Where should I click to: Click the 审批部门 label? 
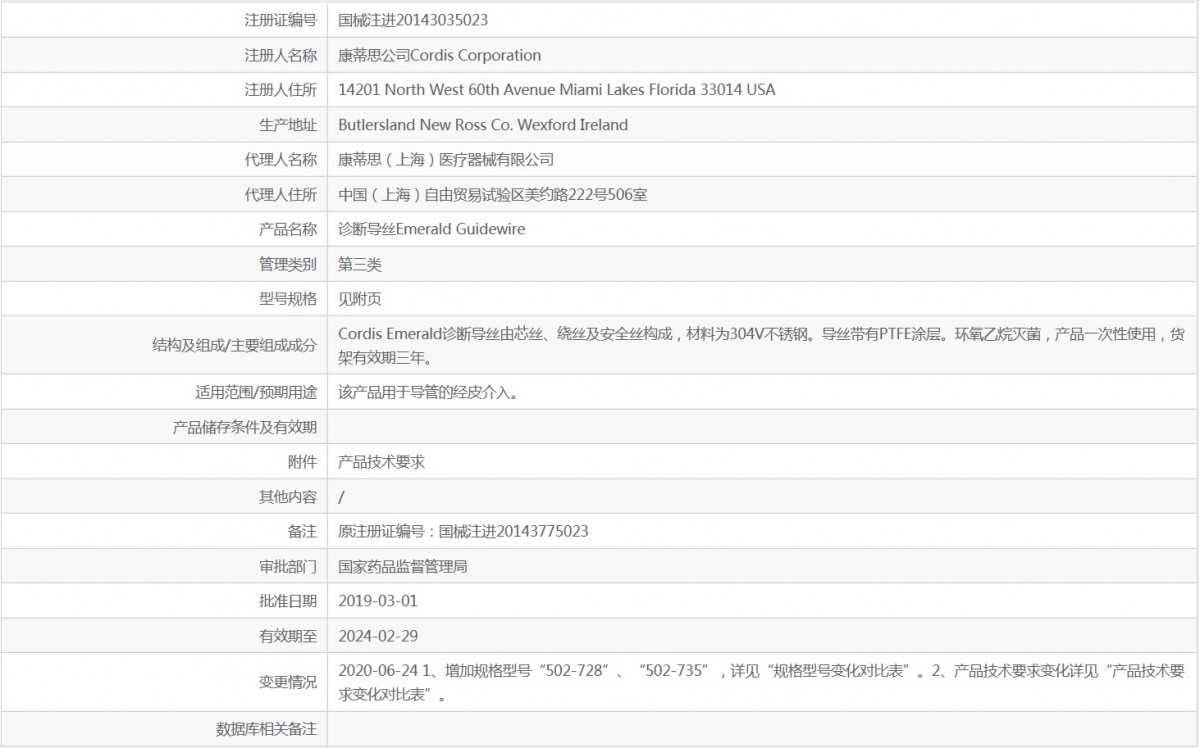coord(288,567)
